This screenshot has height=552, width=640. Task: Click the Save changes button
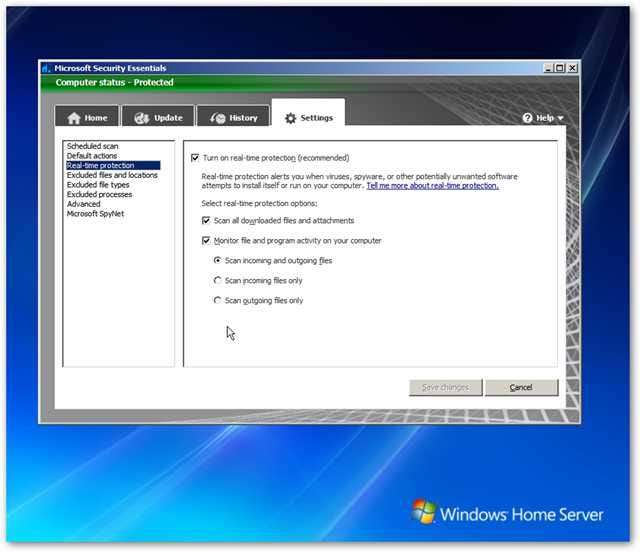pyautogui.click(x=446, y=387)
